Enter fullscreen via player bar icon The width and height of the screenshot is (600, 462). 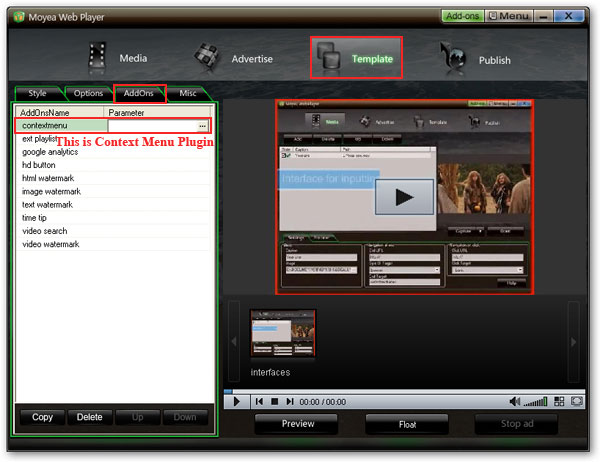tap(576, 401)
